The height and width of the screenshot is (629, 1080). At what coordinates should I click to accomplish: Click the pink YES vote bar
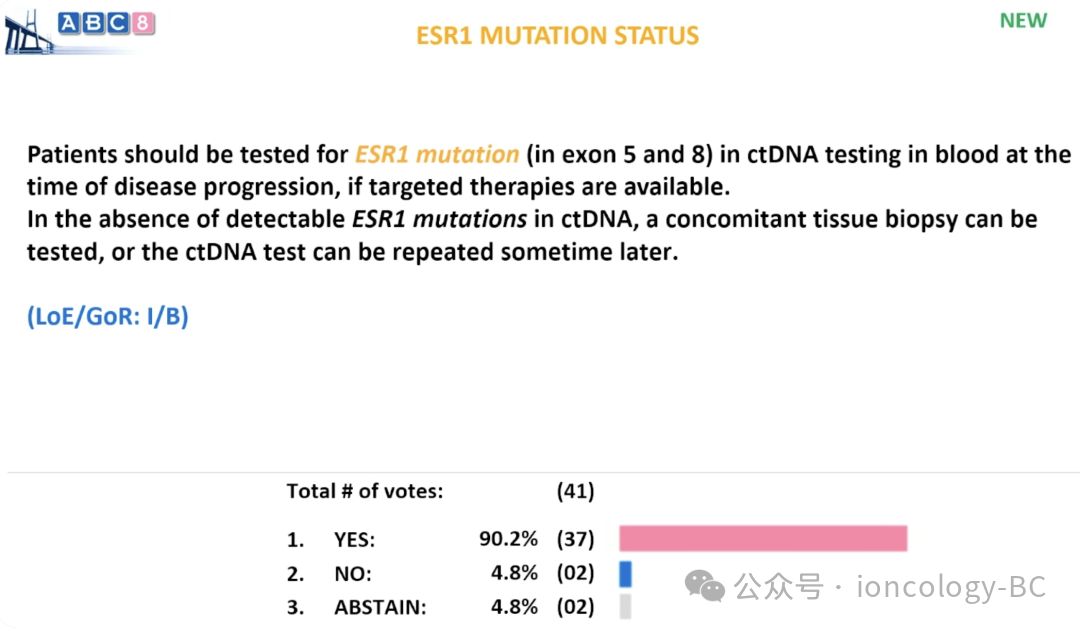763,539
